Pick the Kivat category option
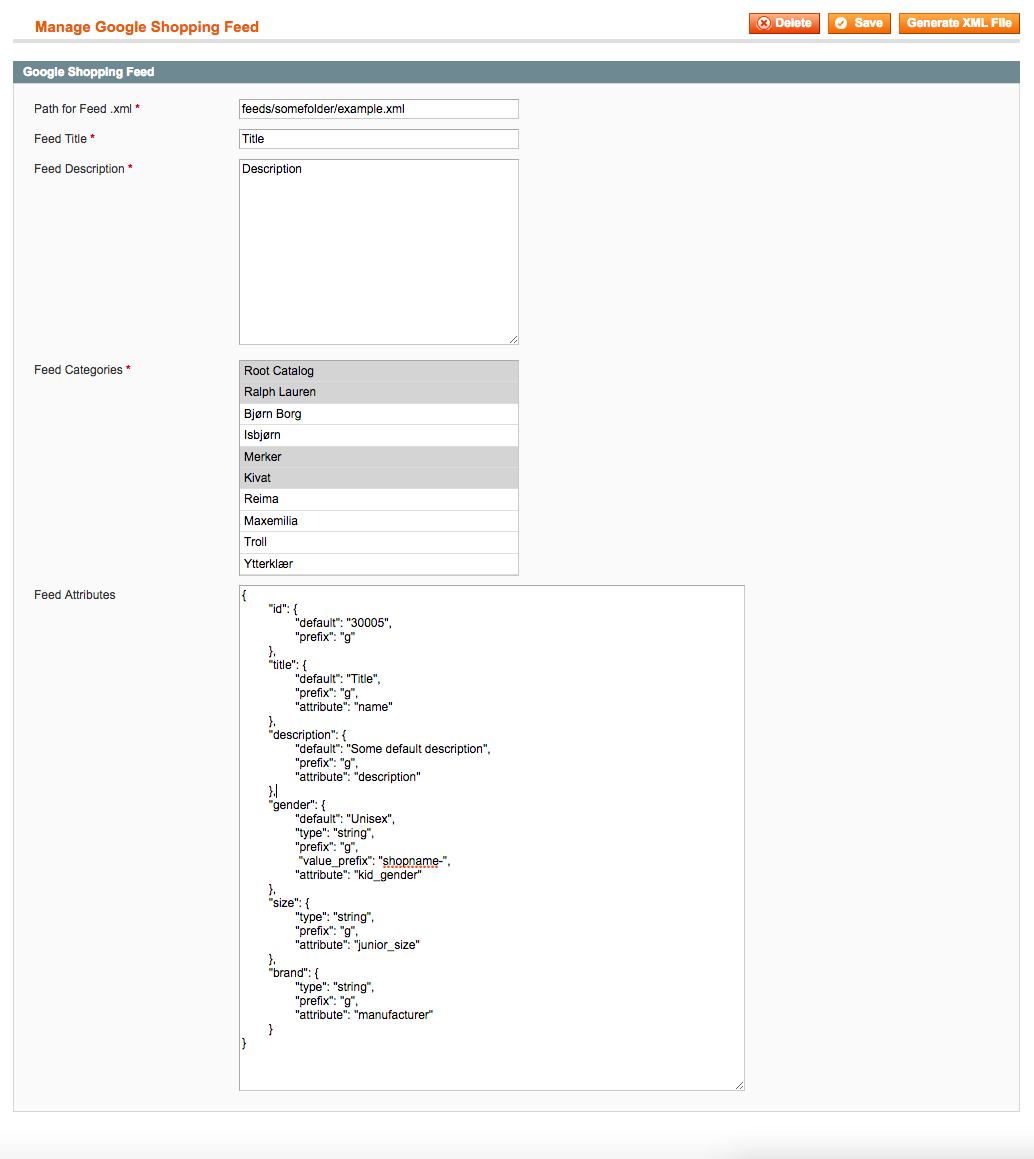The image size is (1034, 1159). click(379, 478)
